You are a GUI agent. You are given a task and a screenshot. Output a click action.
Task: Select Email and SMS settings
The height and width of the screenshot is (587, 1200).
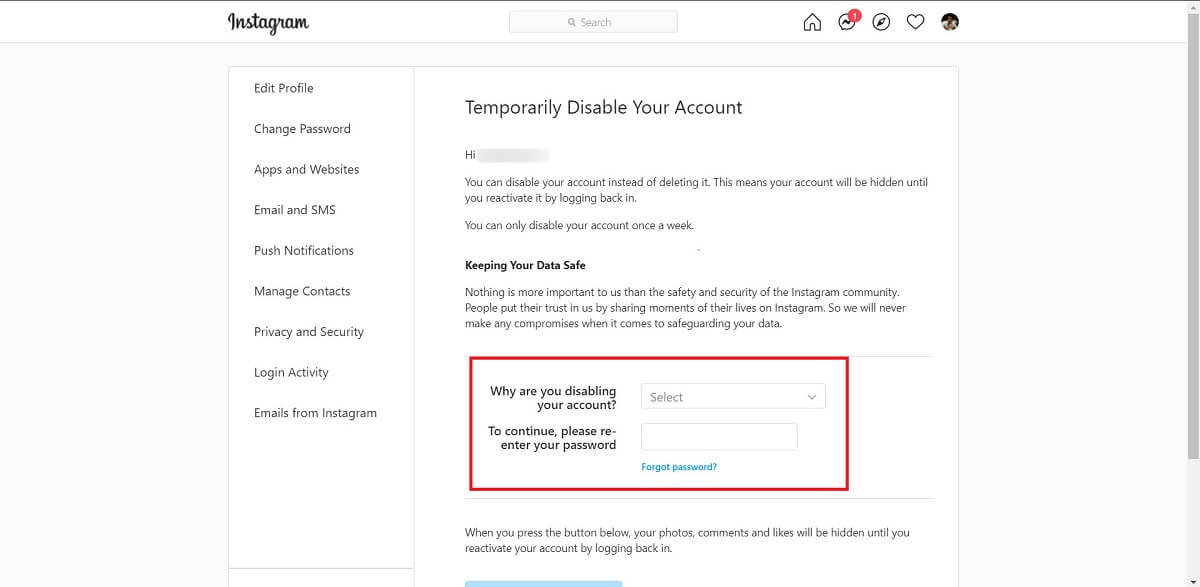click(x=295, y=210)
